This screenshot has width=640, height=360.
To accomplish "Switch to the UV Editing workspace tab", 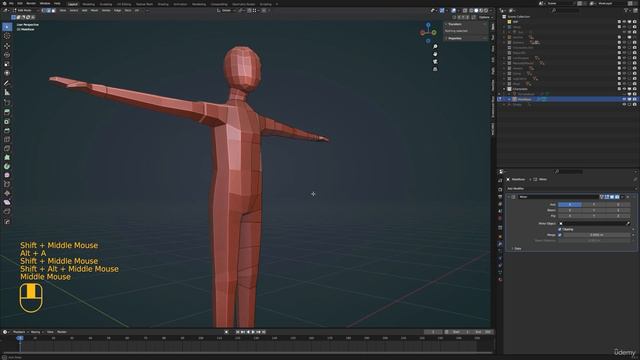I will [x=124, y=4].
